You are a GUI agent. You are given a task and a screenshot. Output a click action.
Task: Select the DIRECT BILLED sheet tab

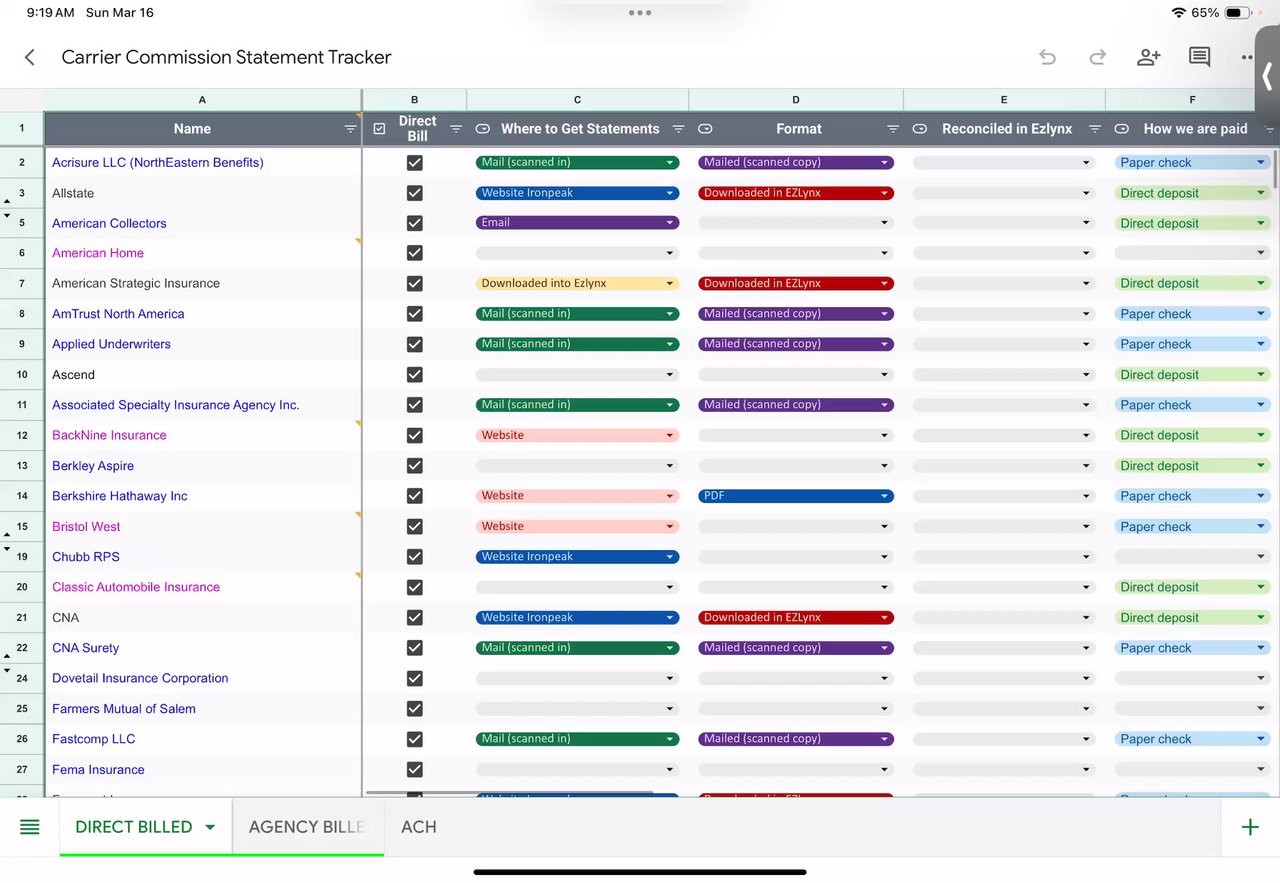click(x=134, y=827)
